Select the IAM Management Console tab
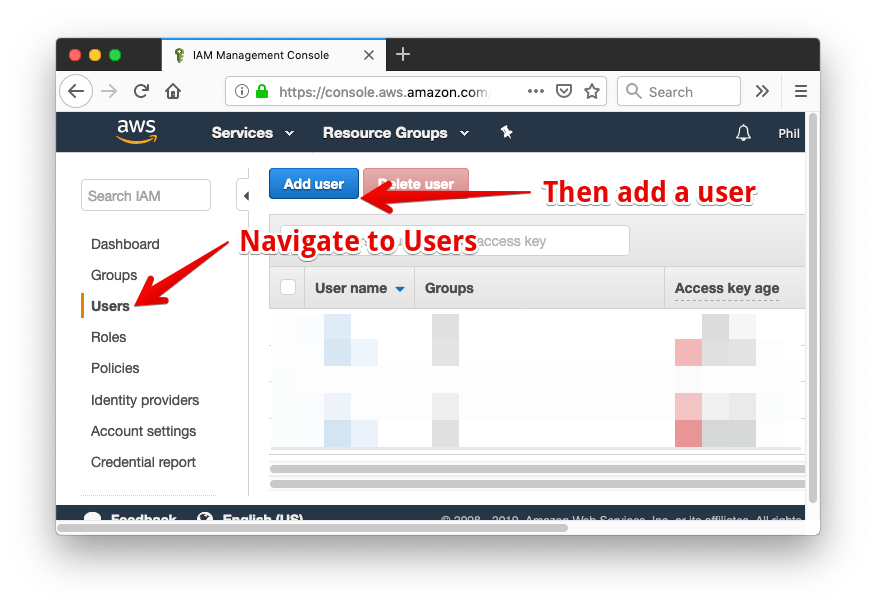Viewport: 876px width, 609px height. coord(274,55)
